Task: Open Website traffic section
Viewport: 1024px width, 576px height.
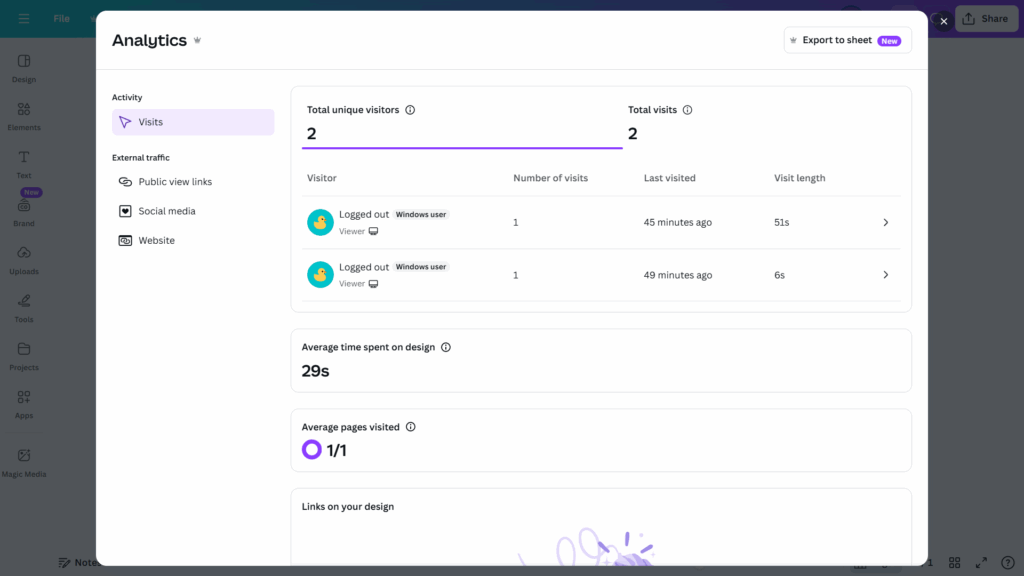Action: (156, 241)
